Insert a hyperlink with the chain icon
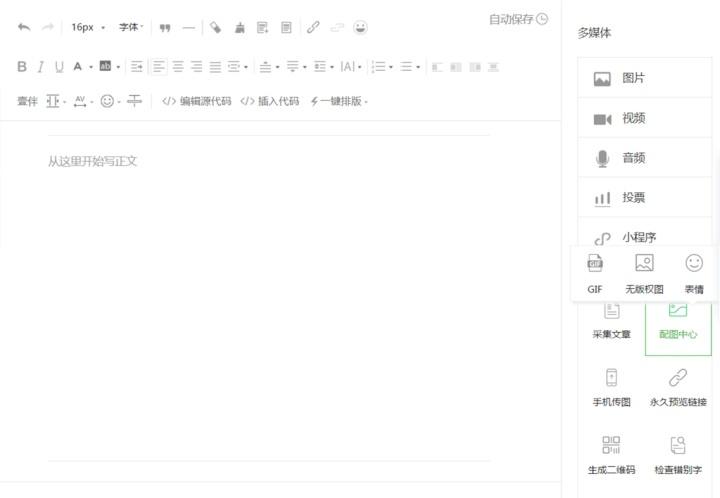The width and height of the screenshot is (720, 498). [x=313, y=28]
